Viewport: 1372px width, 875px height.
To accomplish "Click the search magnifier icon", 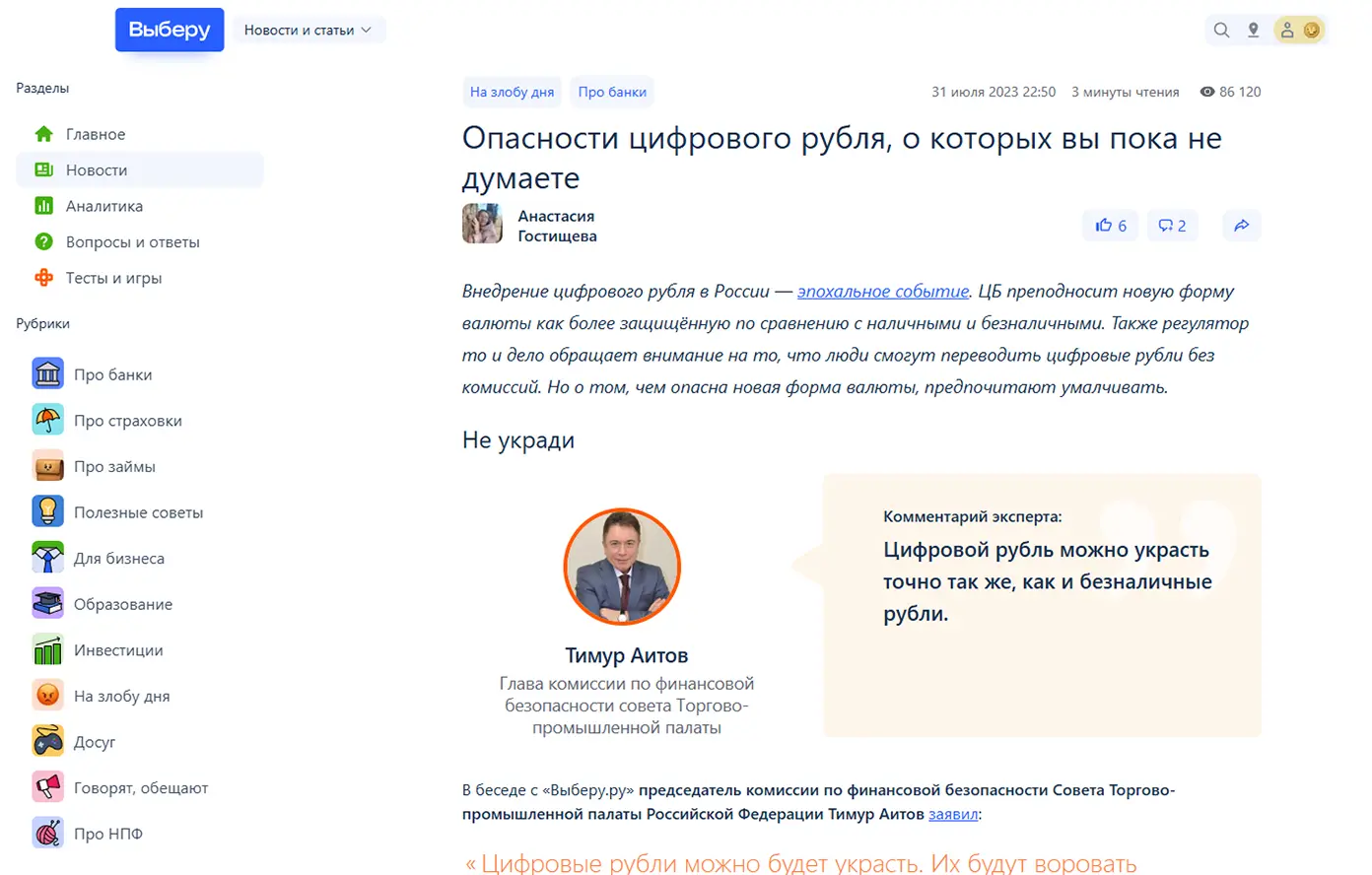I will point(1221,31).
